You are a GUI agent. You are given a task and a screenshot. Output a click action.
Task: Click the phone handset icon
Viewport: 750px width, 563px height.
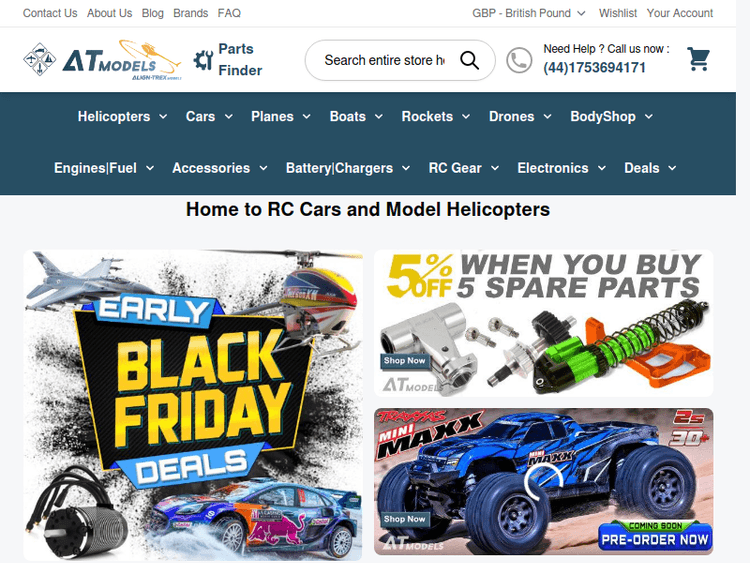coord(519,60)
